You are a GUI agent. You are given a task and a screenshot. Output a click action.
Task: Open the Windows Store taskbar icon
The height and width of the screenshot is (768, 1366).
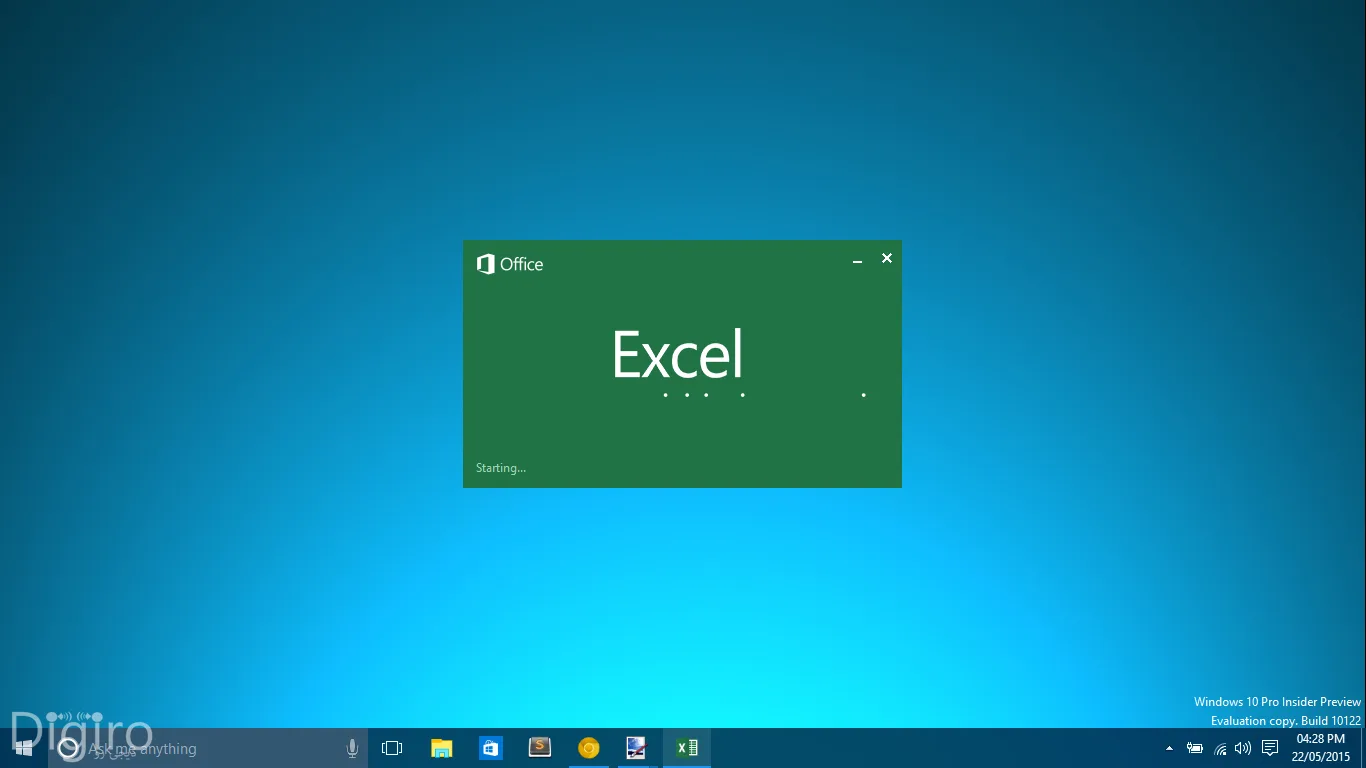point(490,748)
